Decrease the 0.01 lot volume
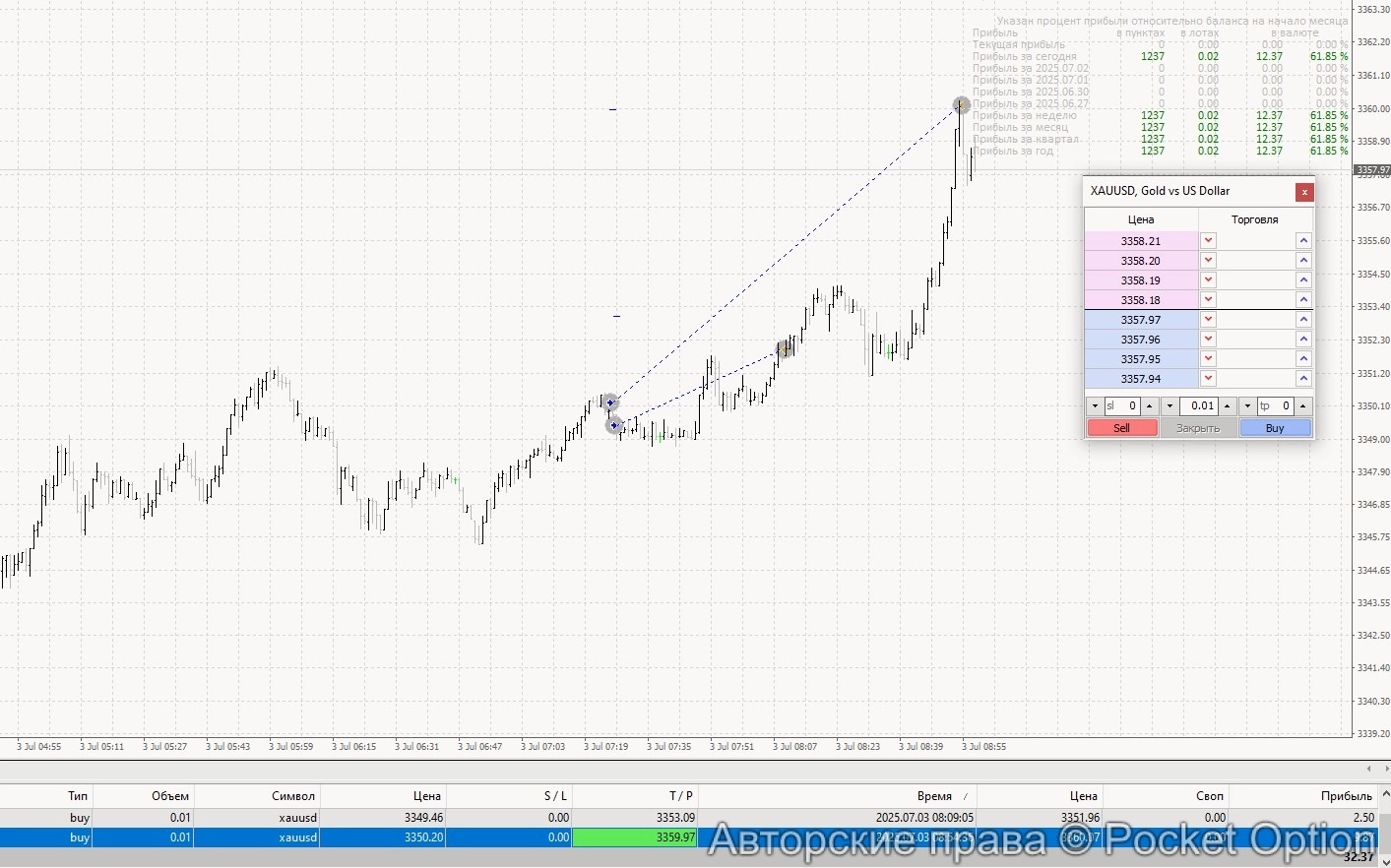 (1170, 406)
